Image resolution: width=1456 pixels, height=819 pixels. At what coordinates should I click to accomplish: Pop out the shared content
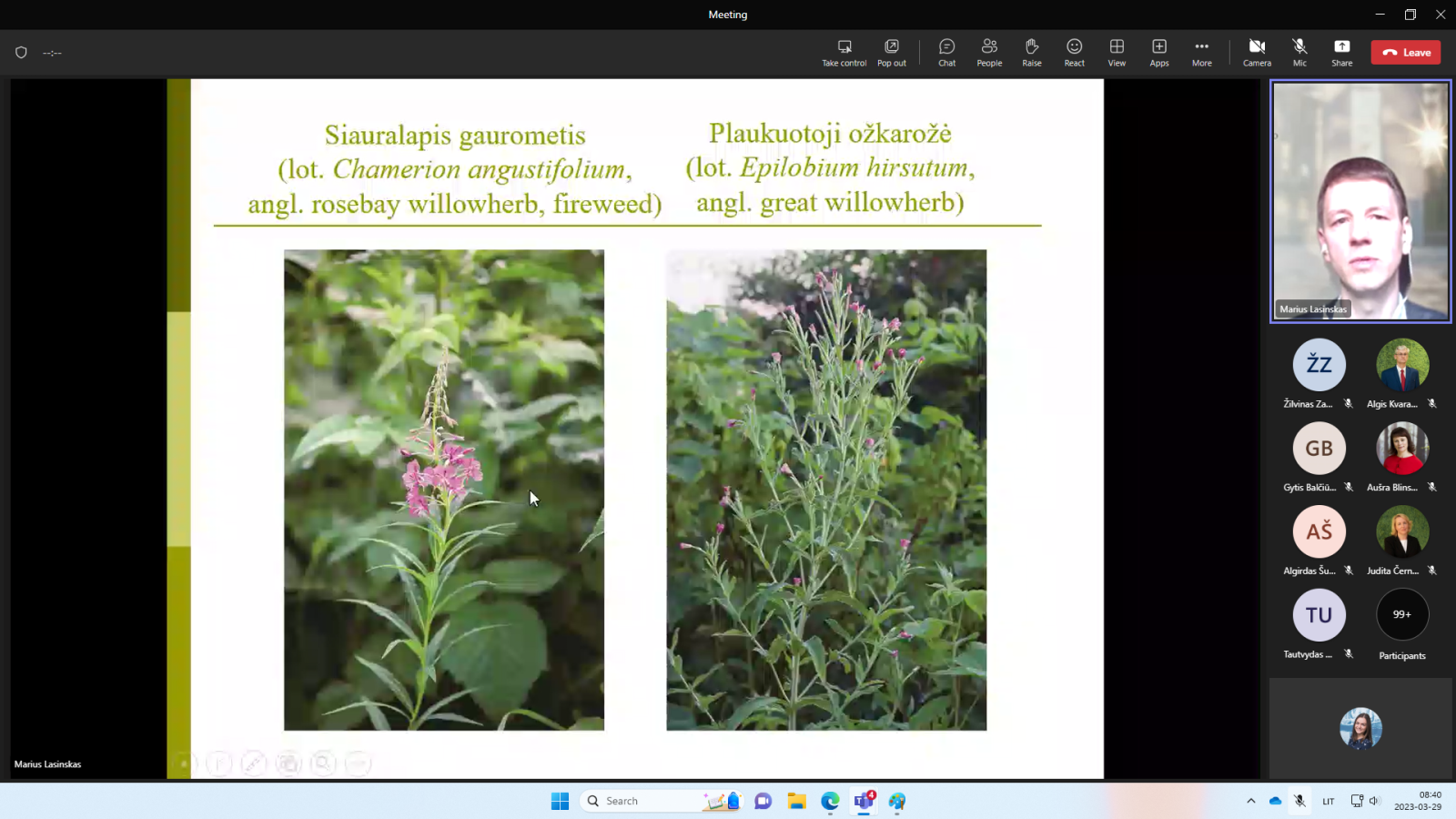(891, 52)
